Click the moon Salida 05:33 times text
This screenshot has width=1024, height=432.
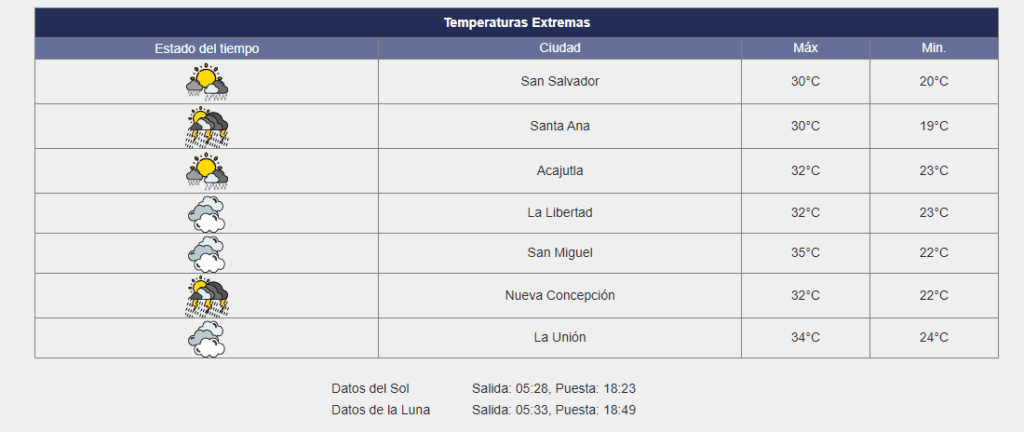[x=554, y=410]
